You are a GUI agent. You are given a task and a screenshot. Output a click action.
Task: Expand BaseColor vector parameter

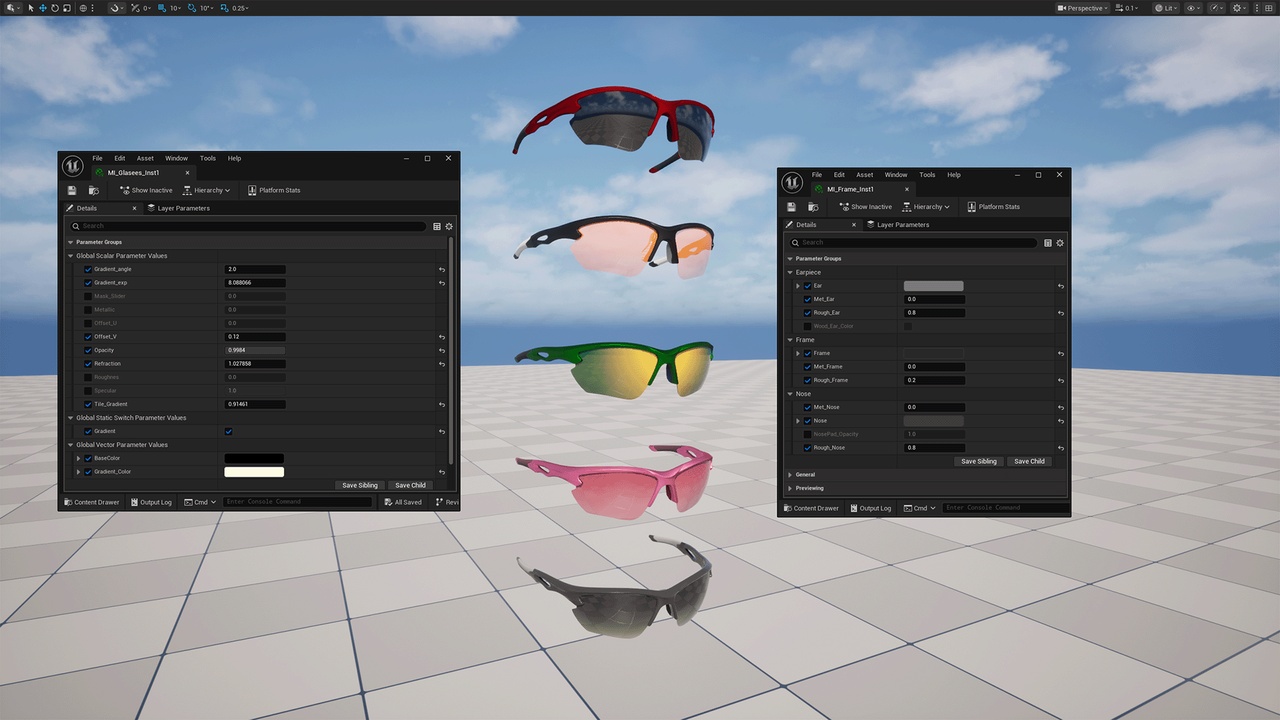point(78,458)
